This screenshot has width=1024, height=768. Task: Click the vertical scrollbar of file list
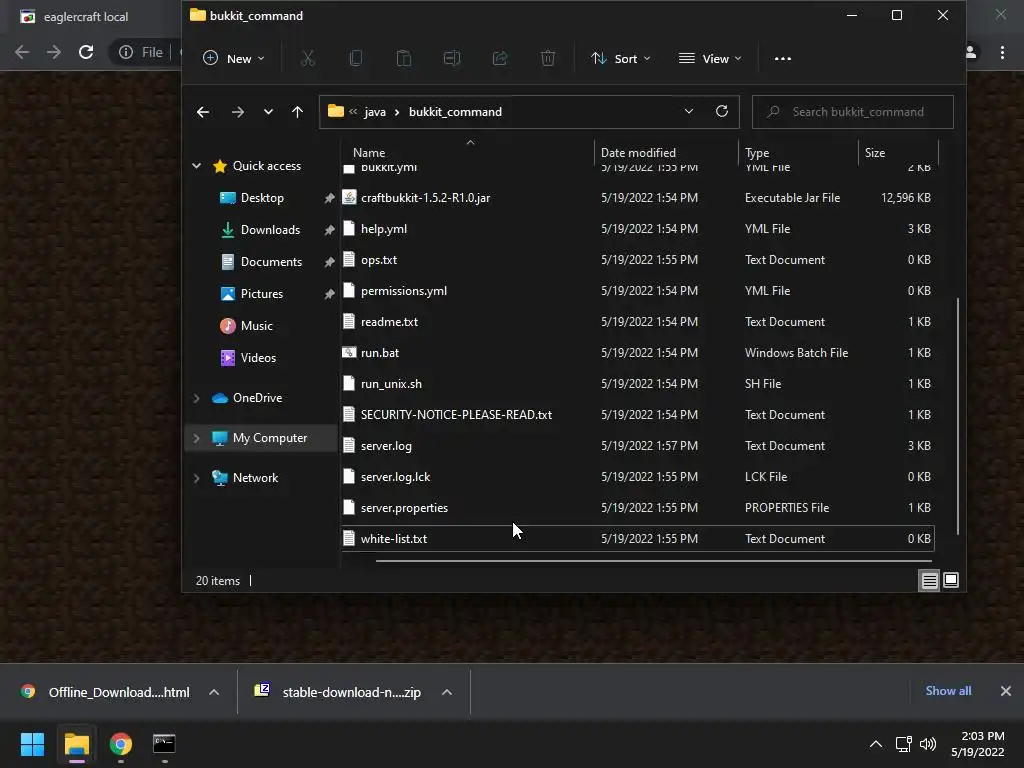(958, 417)
